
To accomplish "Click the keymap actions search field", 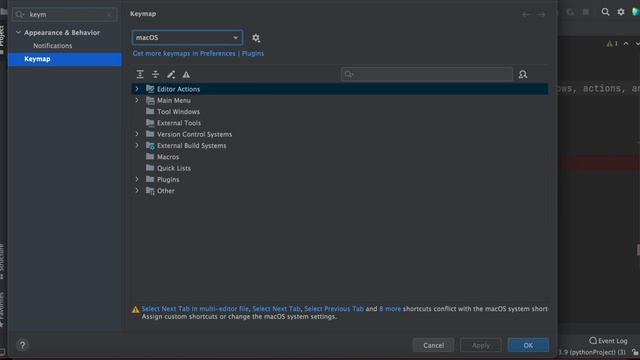I will point(427,74).
